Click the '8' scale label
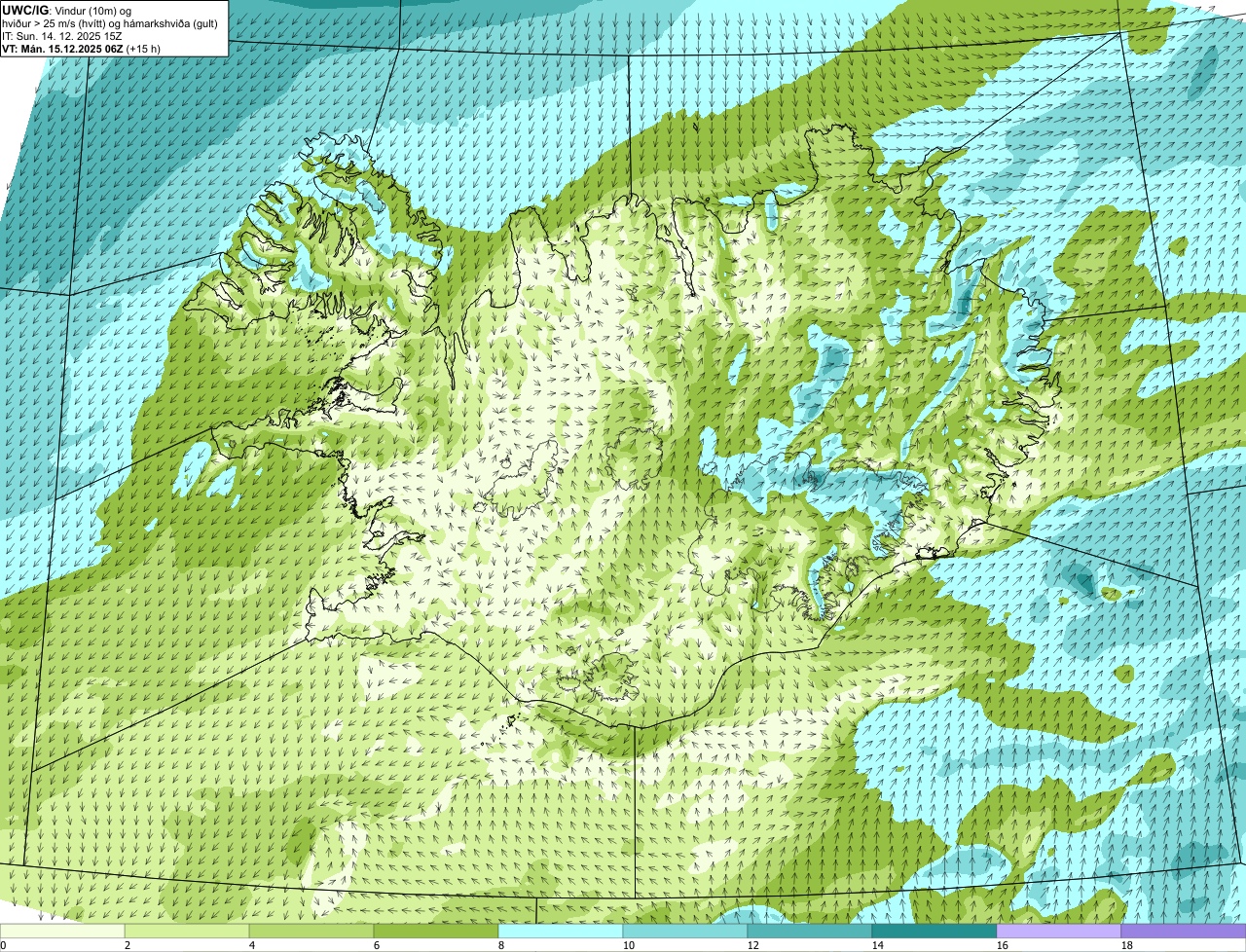 tap(501, 945)
